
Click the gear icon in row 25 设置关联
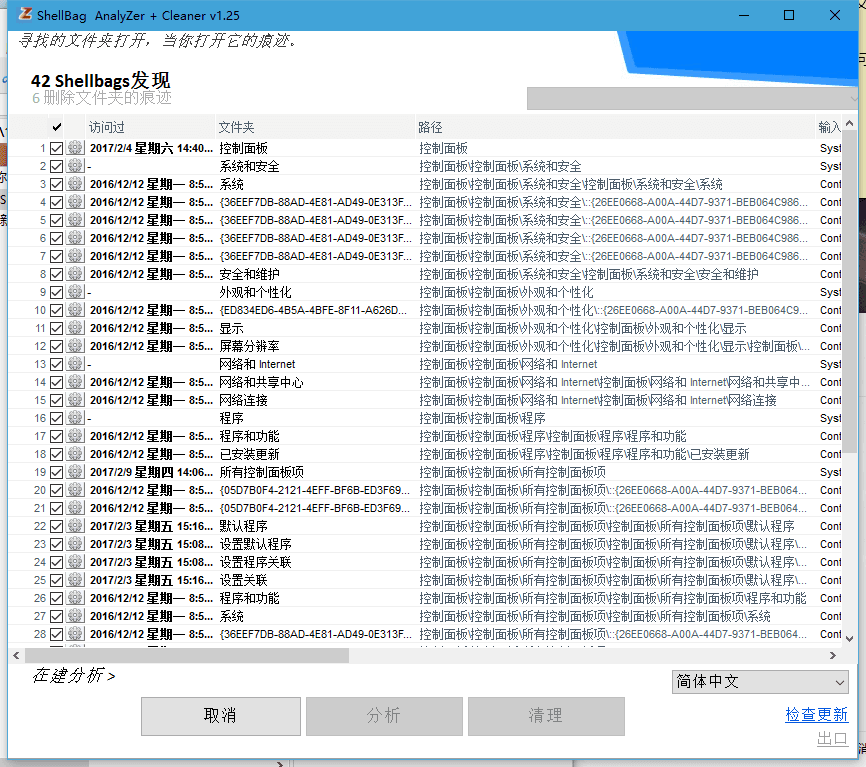pos(75,580)
